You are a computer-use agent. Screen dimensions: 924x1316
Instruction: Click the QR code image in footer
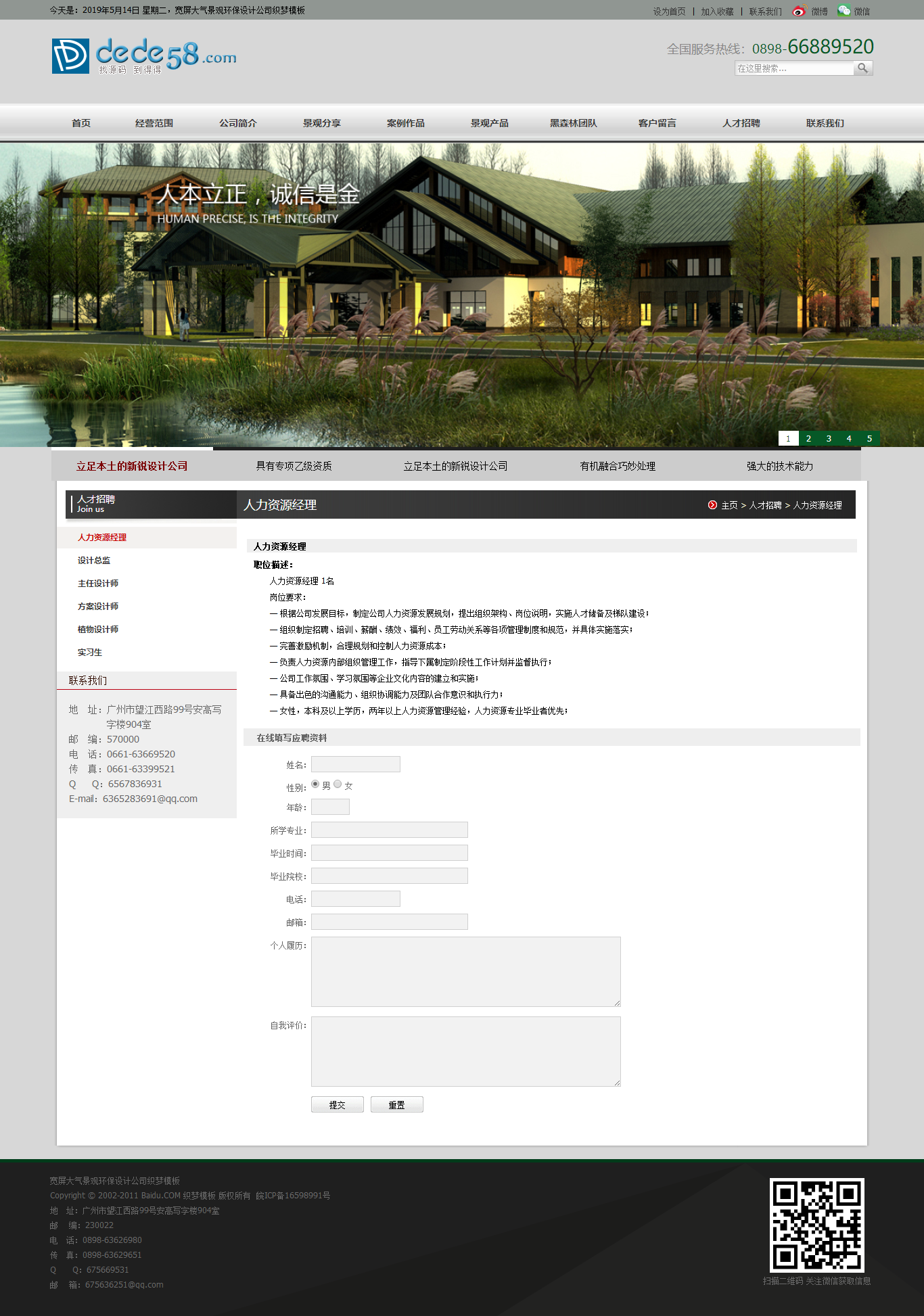[816, 1225]
